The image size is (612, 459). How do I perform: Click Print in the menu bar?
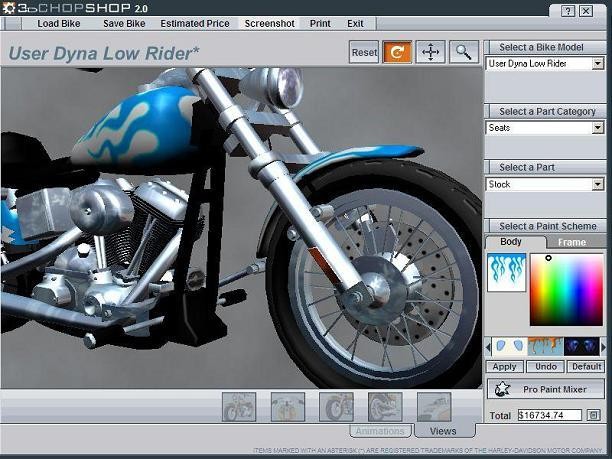pyautogui.click(x=320, y=24)
